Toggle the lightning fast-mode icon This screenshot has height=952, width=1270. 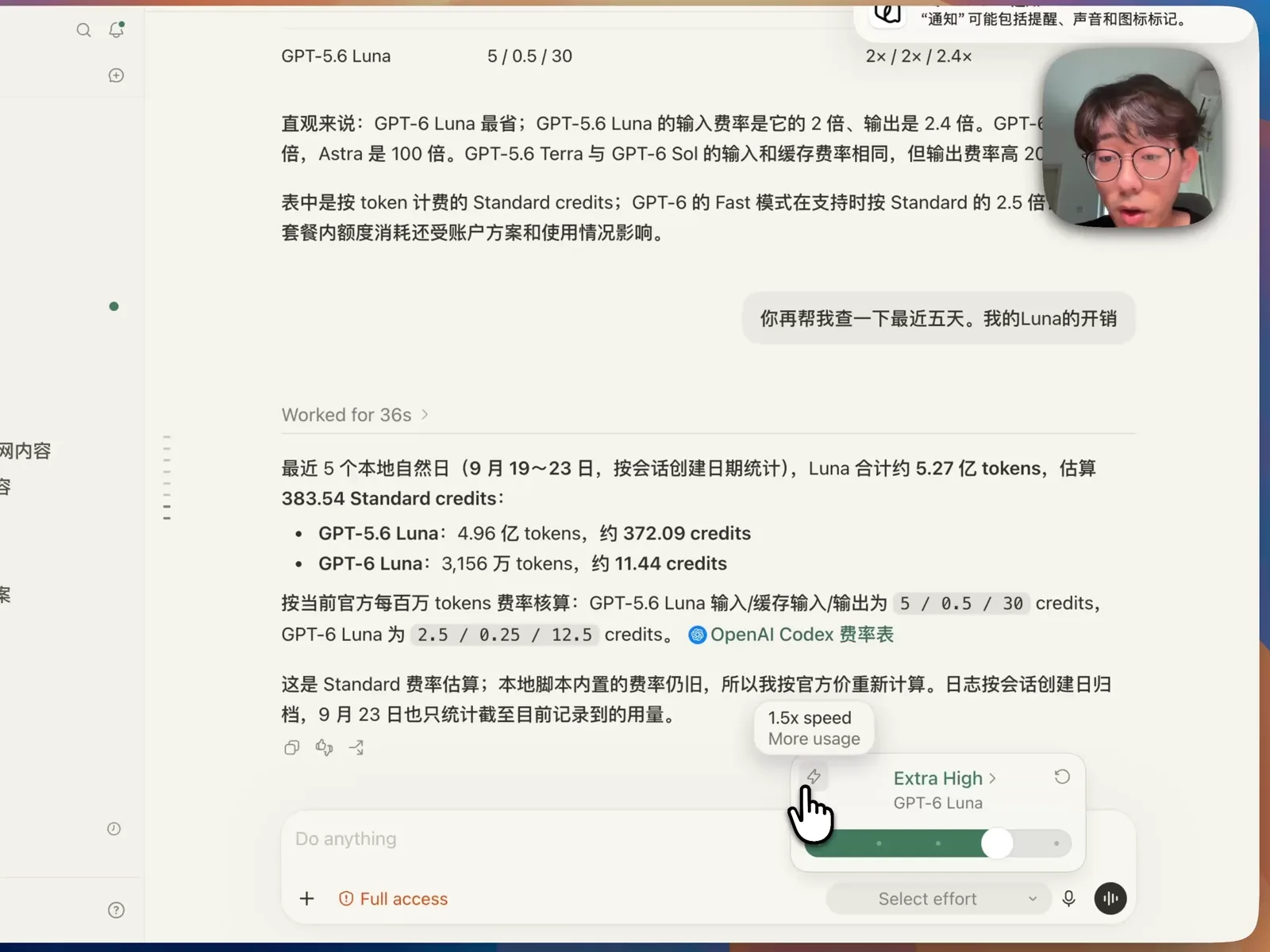814,776
